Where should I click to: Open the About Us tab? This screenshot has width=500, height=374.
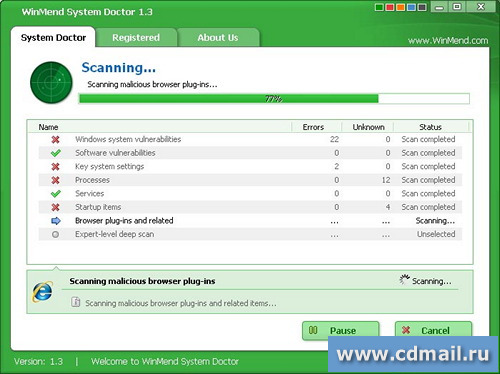pos(218,38)
